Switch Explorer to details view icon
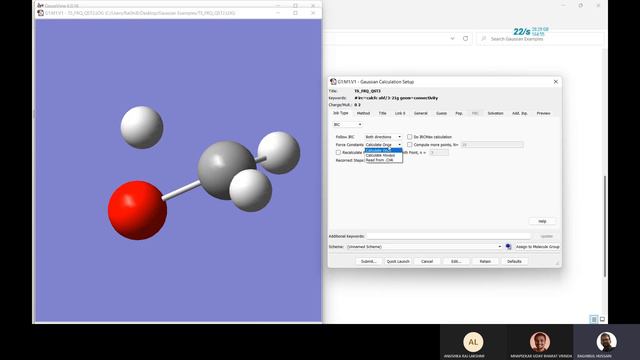This screenshot has height=360, width=640. click(594, 319)
